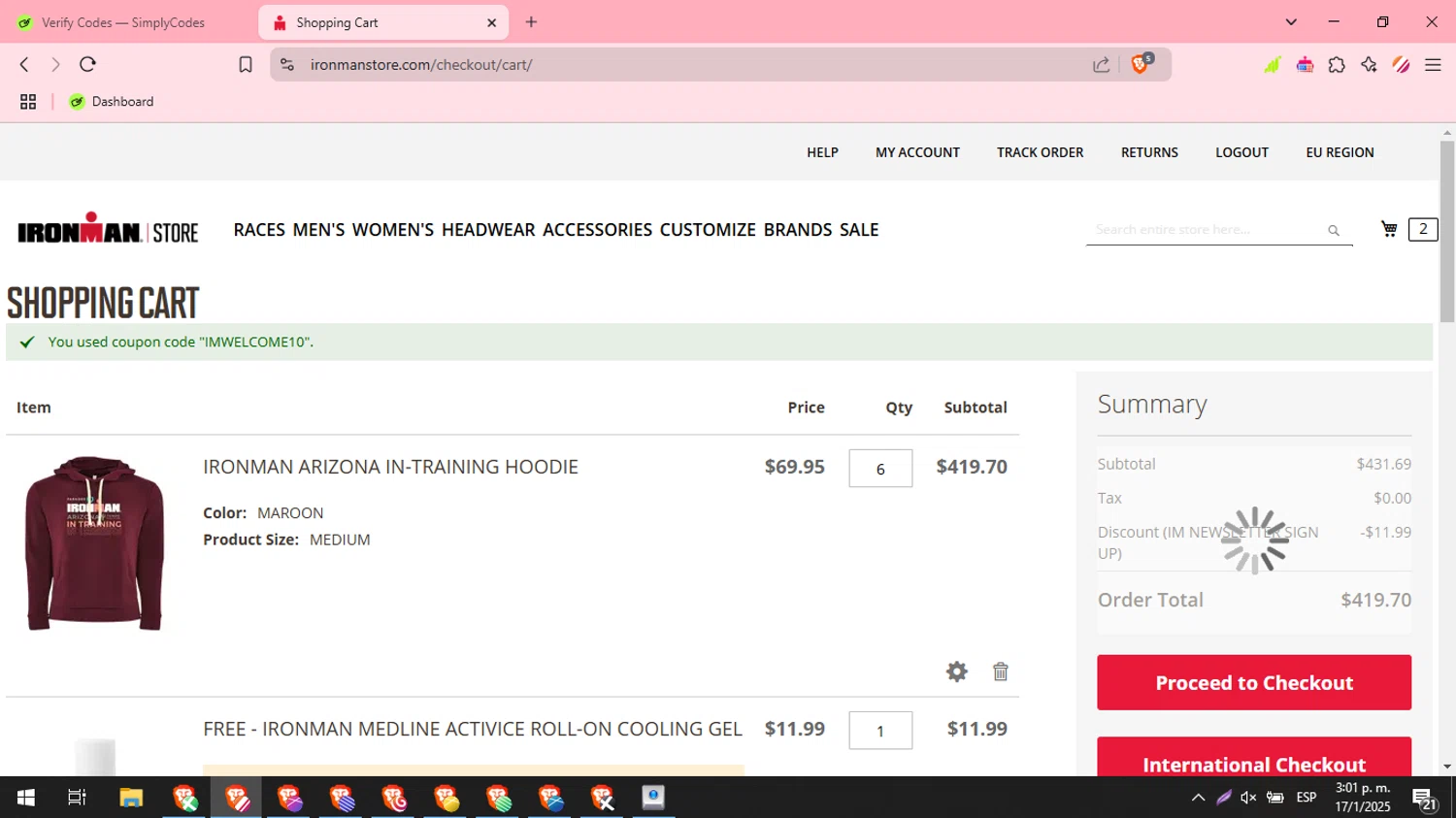This screenshot has width=1456, height=818.
Task: Click the ESP language indicator
Action: 1307,798
